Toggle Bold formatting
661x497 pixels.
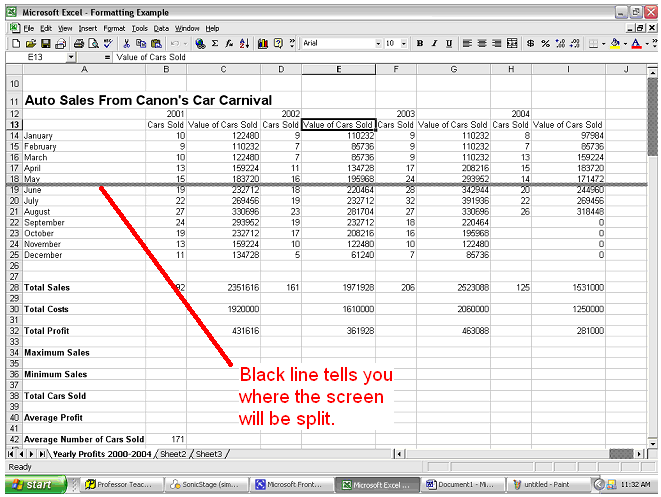coord(420,44)
